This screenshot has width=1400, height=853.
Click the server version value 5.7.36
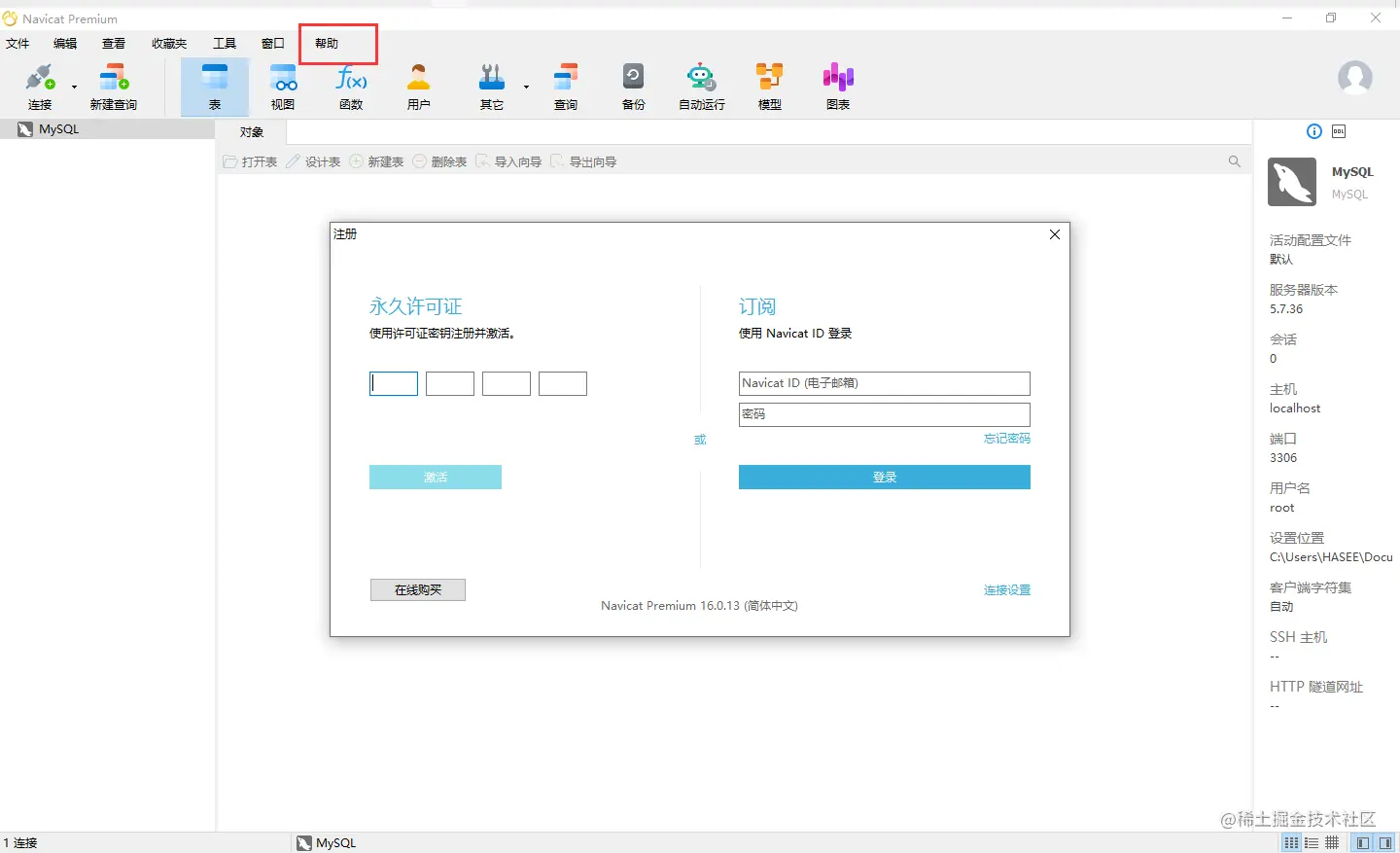coord(1286,309)
